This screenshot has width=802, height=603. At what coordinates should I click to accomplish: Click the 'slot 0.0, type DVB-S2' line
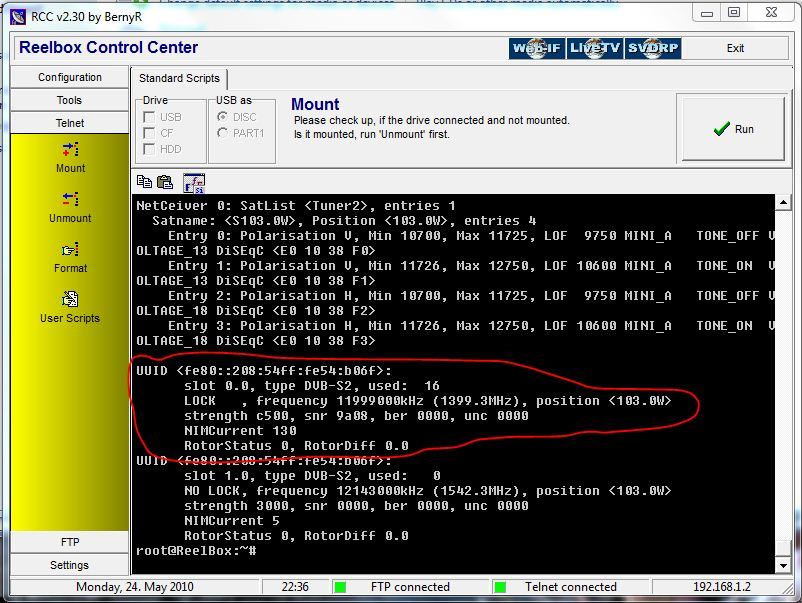(311, 386)
